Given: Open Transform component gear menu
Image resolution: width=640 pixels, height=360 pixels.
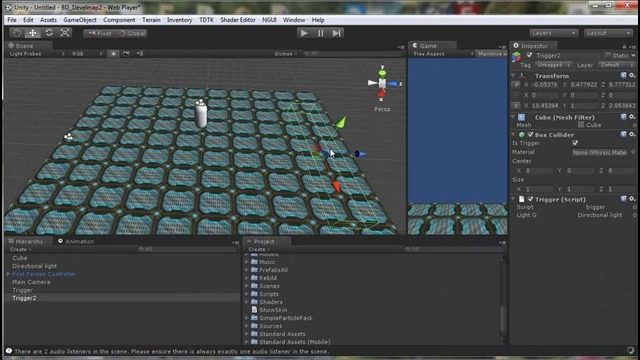Looking at the screenshot, I should (632, 76).
